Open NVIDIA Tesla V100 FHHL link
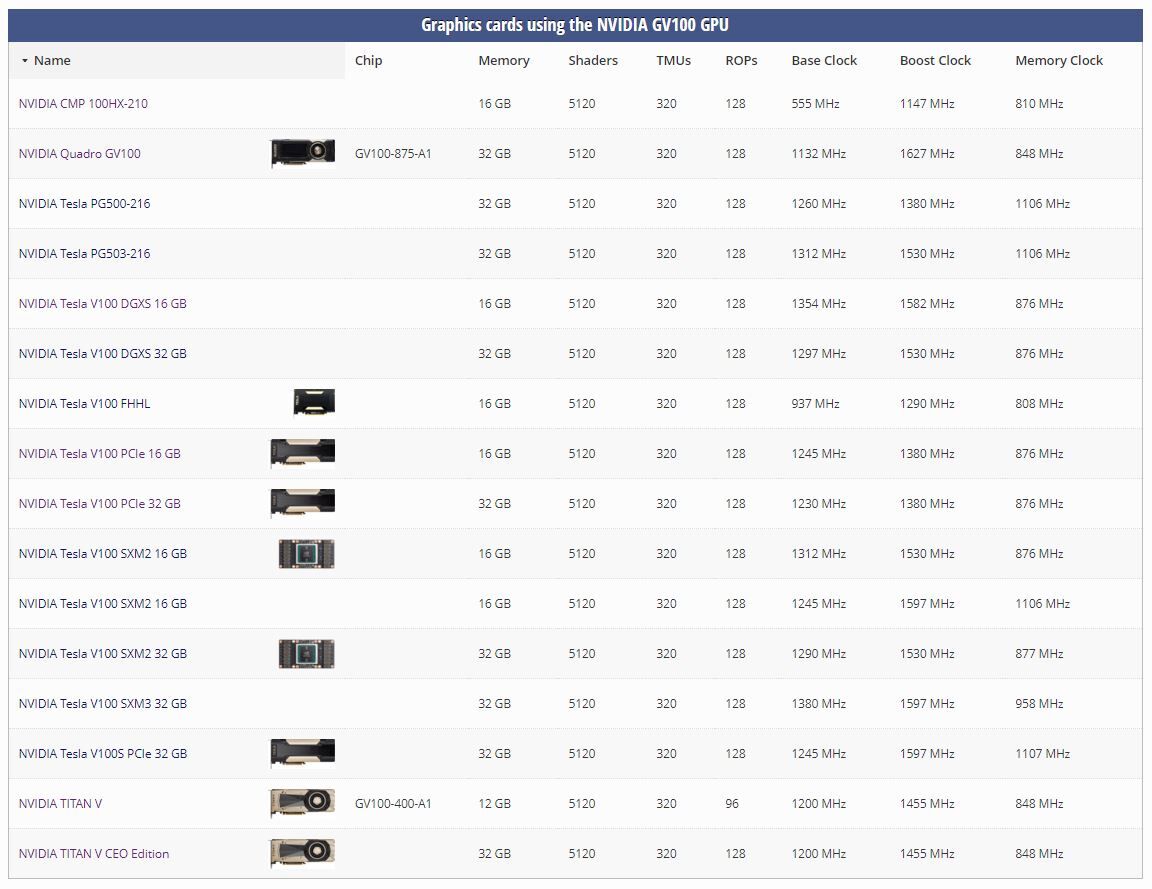This screenshot has width=1152, height=889. point(84,403)
